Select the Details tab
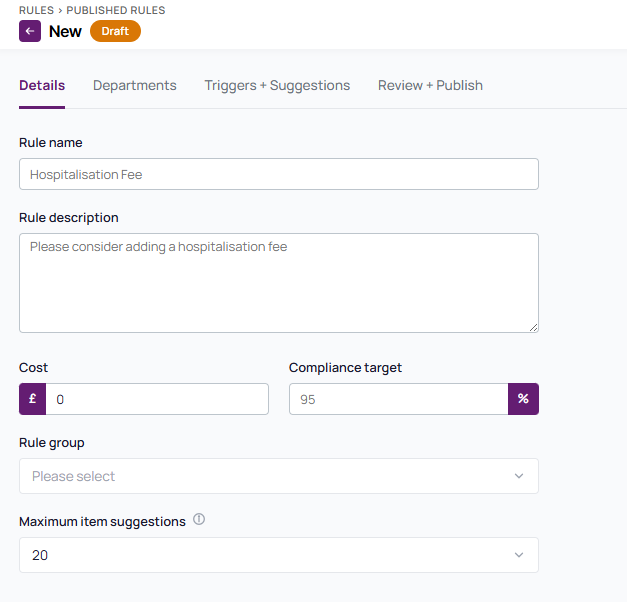This screenshot has width=627, height=602. [42, 86]
